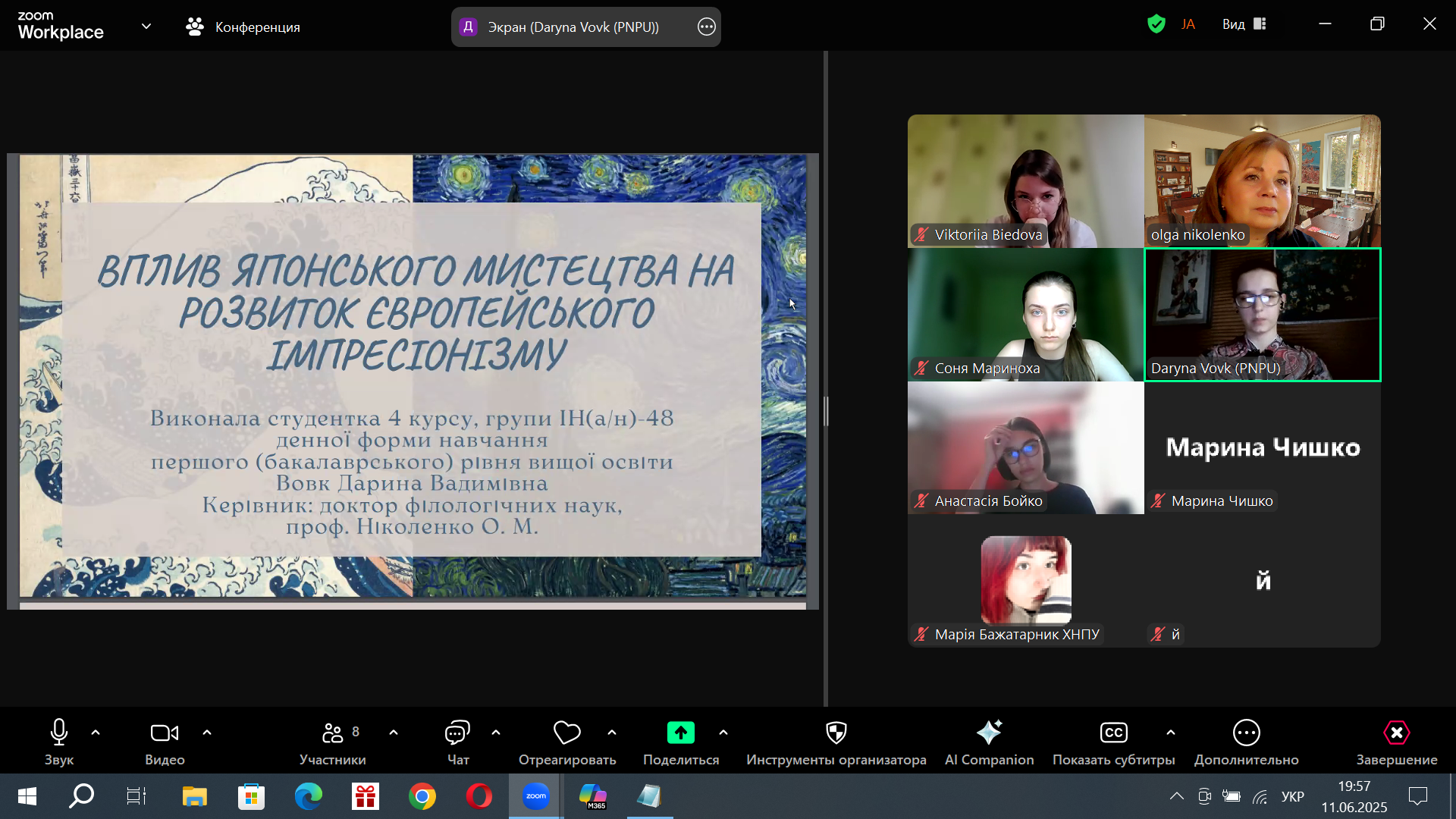Expand arrow next to Участники
Viewport: 1456px width, 819px height.
pos(394,733)
